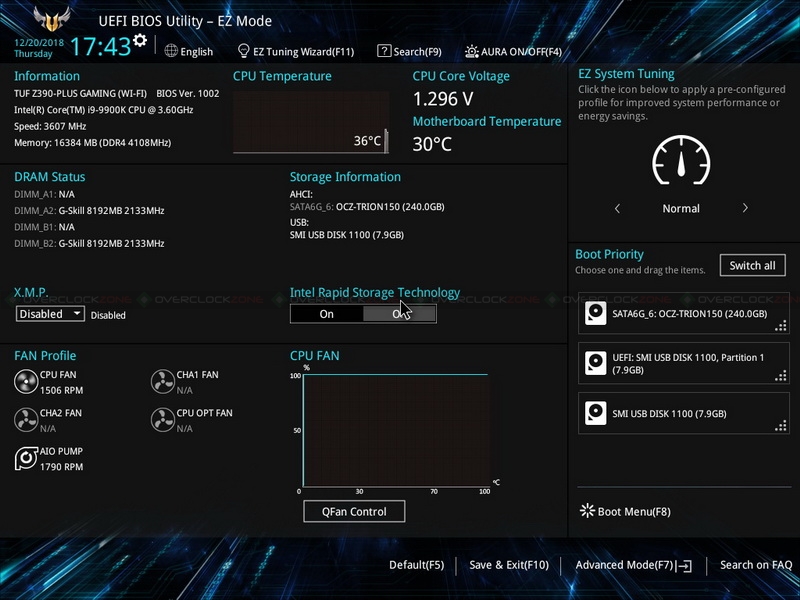Open the X.M.P. Disabled dropdown
800x600 pixels.
point(50,314)
